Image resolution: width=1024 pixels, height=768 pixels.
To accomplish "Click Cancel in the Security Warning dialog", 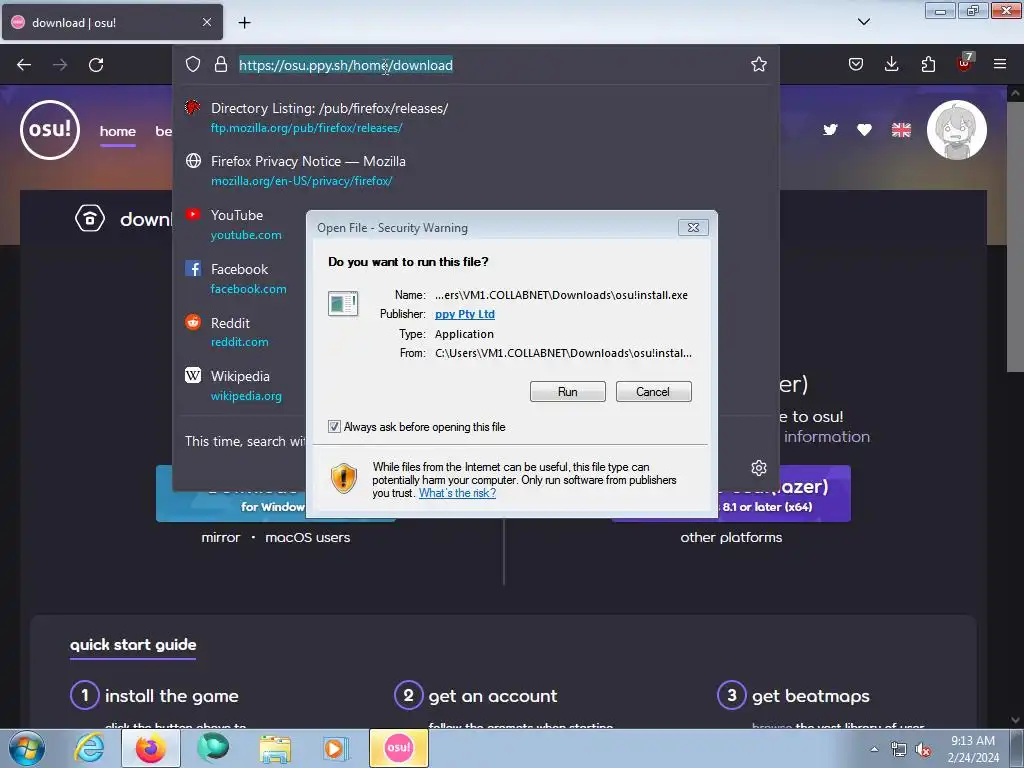I will (653, 392).
